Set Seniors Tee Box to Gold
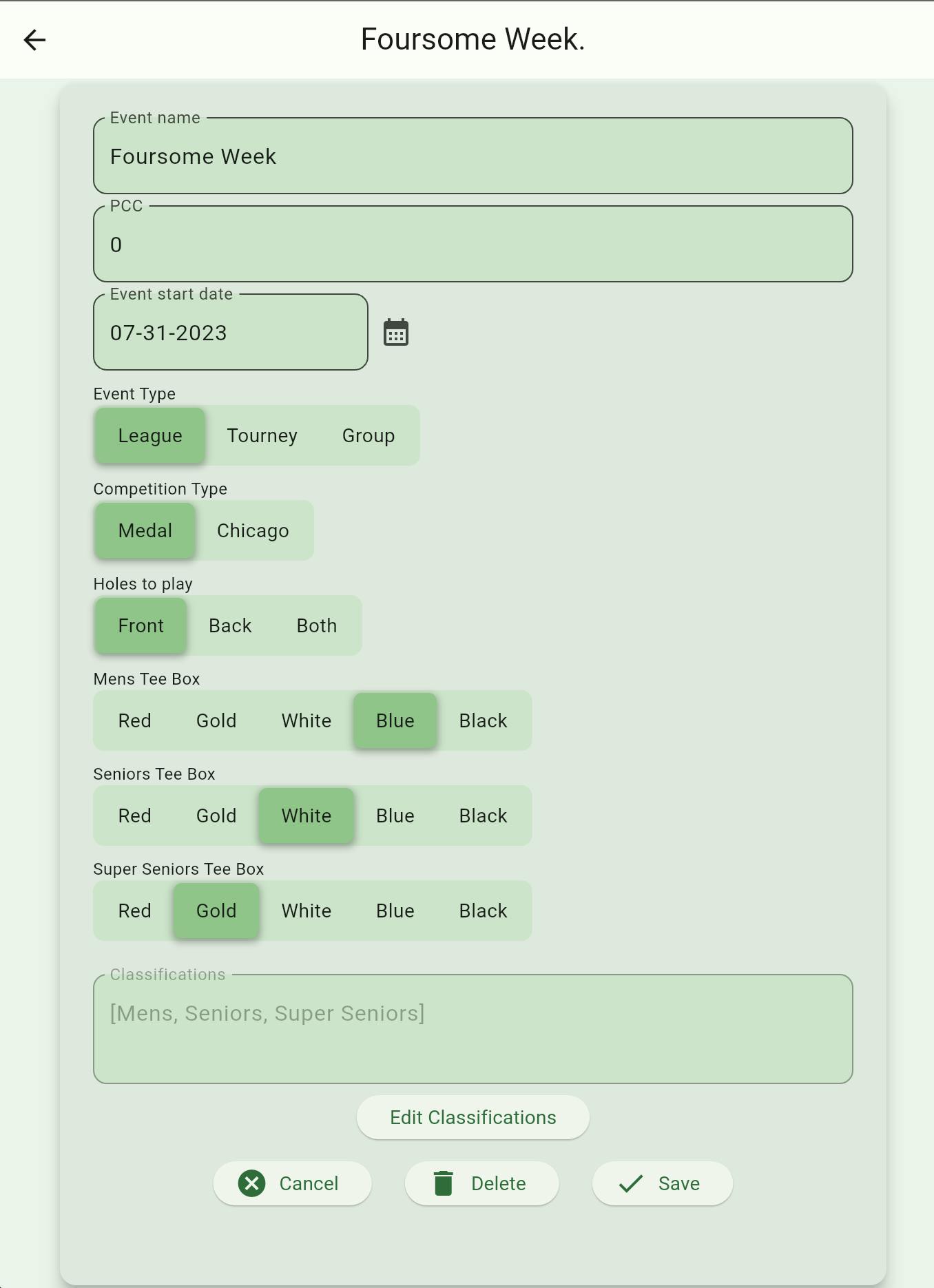The width and height of the screenshot is (934, 1288). (216, 816)
